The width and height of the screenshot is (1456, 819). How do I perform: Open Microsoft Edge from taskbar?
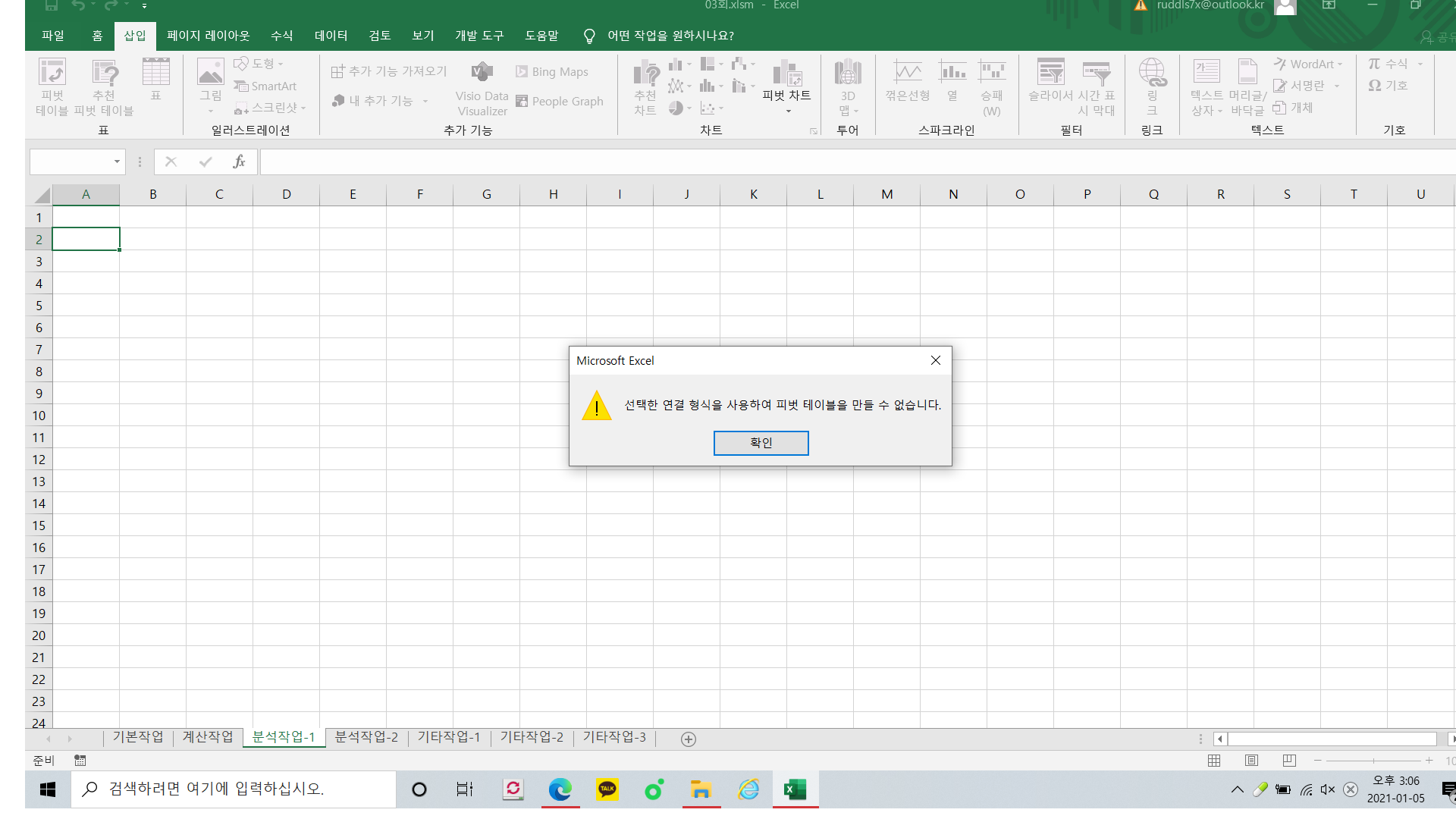560,789
